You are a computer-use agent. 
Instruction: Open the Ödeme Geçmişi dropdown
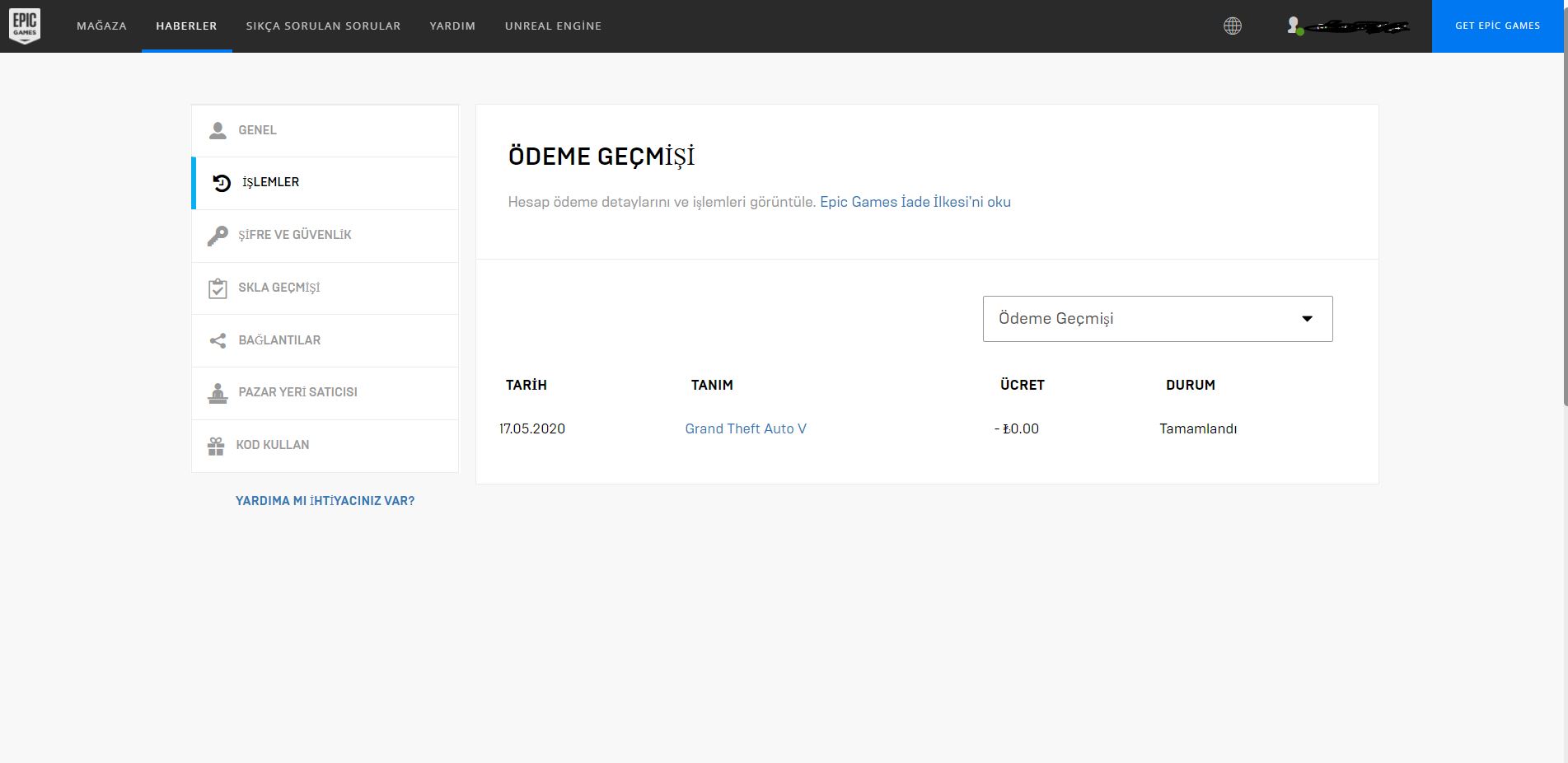[1158, 319]
